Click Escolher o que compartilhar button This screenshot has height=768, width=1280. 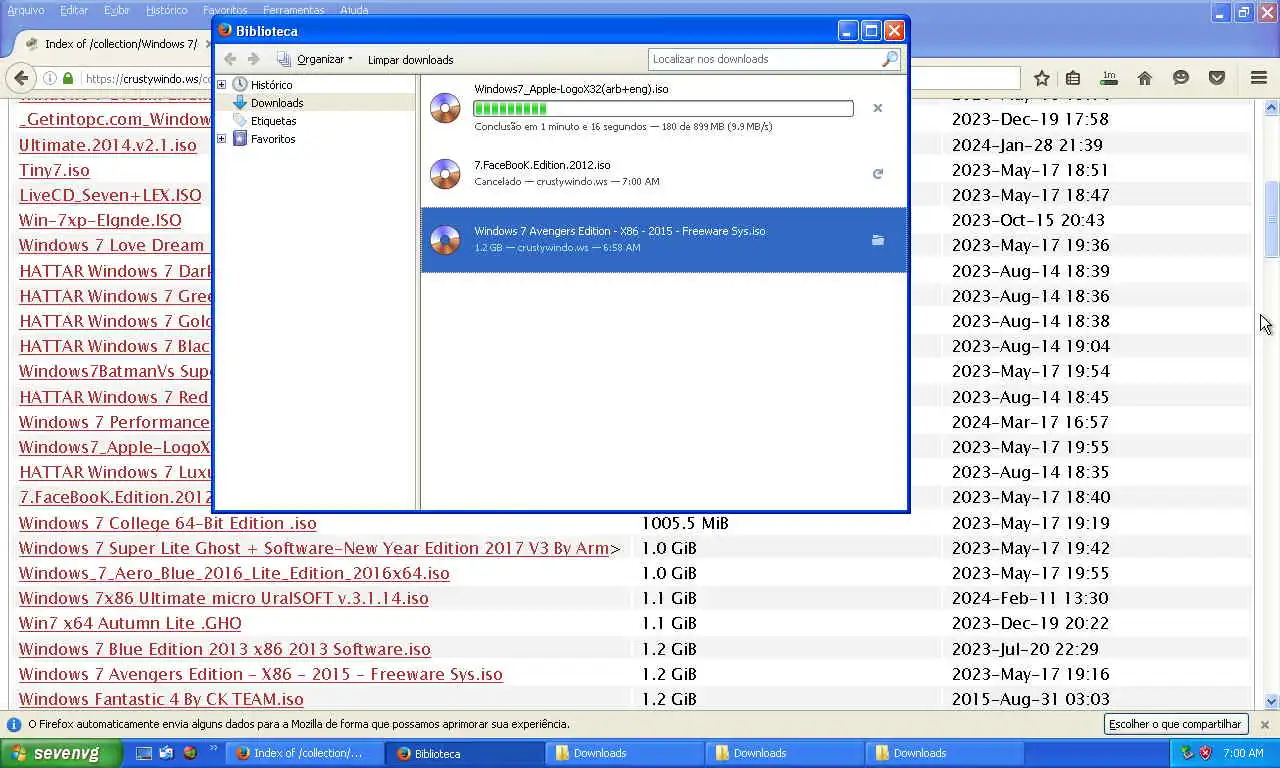pyautogui.click(x=1175, y=724)
